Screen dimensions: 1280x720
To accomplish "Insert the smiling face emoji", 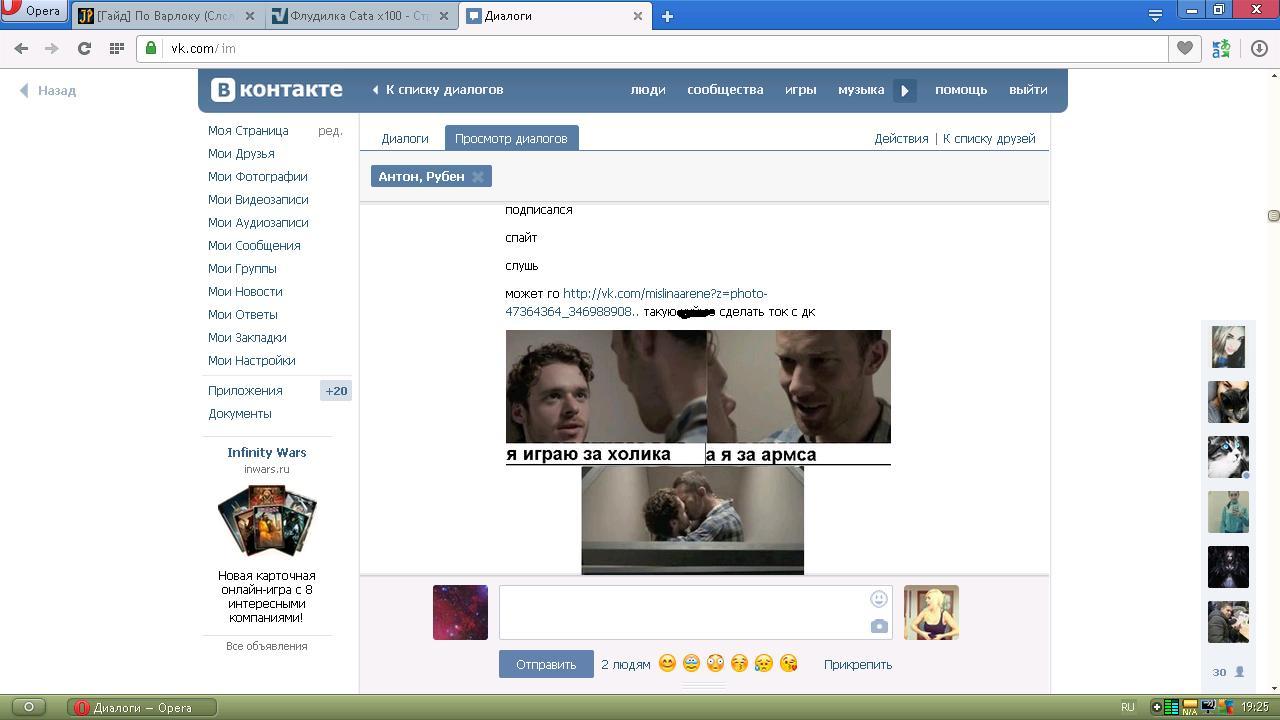I will click(x=667, y=663).
